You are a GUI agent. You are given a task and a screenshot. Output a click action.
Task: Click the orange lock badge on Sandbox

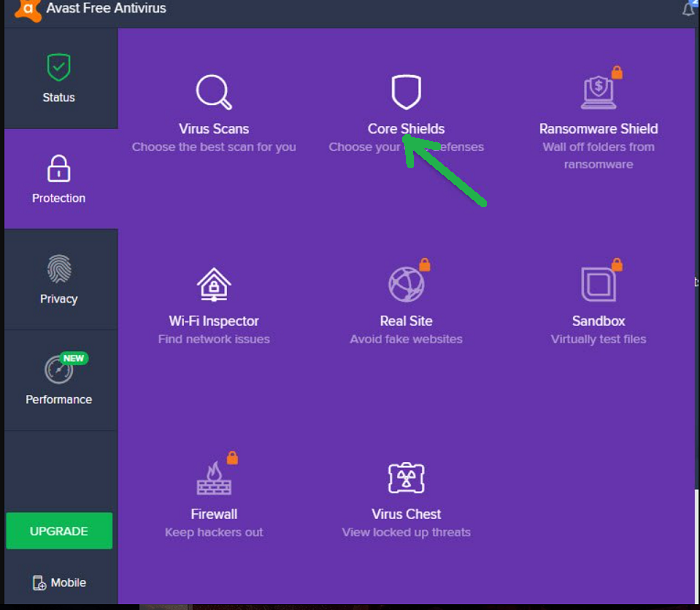click(616, 265)
